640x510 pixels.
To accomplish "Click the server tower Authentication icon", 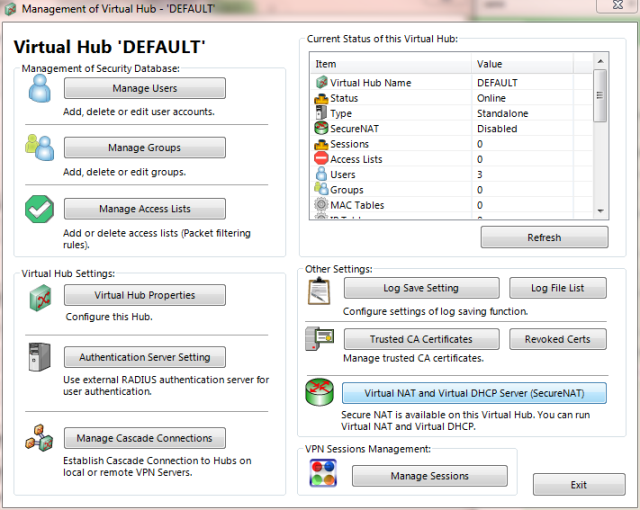I will click(x=40, y=357).
